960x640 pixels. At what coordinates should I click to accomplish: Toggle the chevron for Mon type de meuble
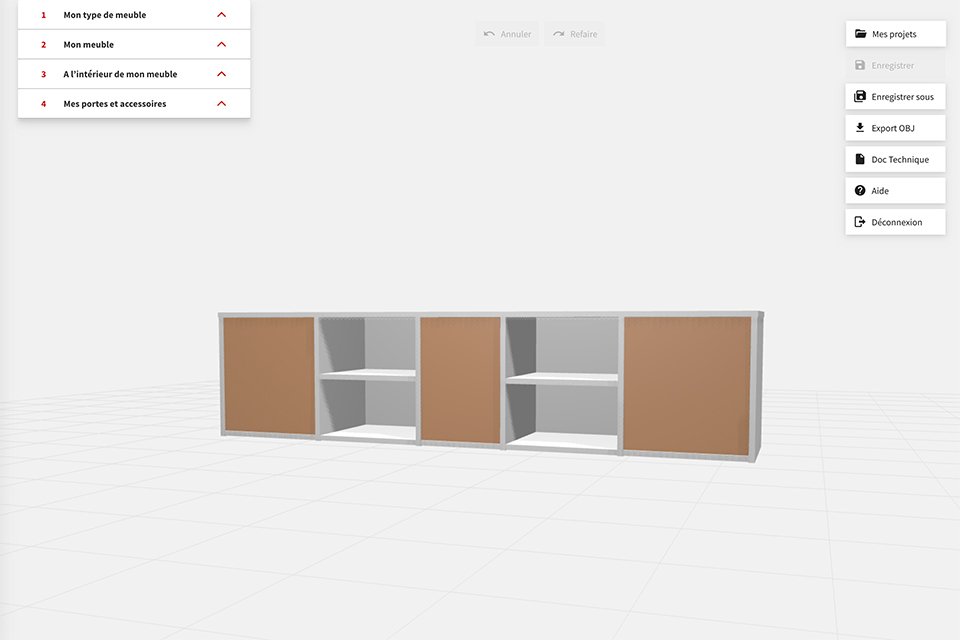click(x=222, y=15)
